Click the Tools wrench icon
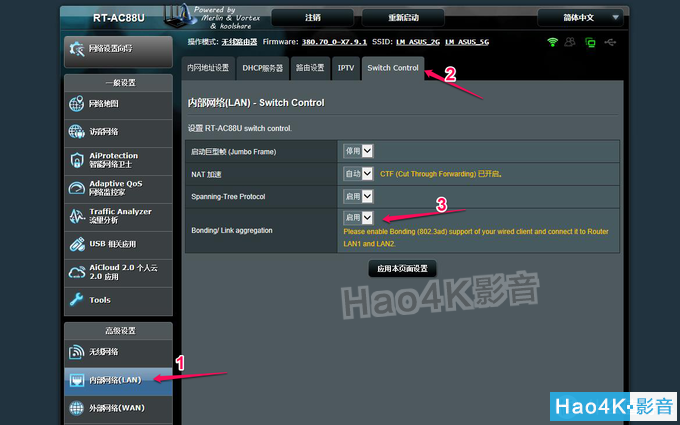This screenshot has width=680, height=425. click(x=76, y=300)
